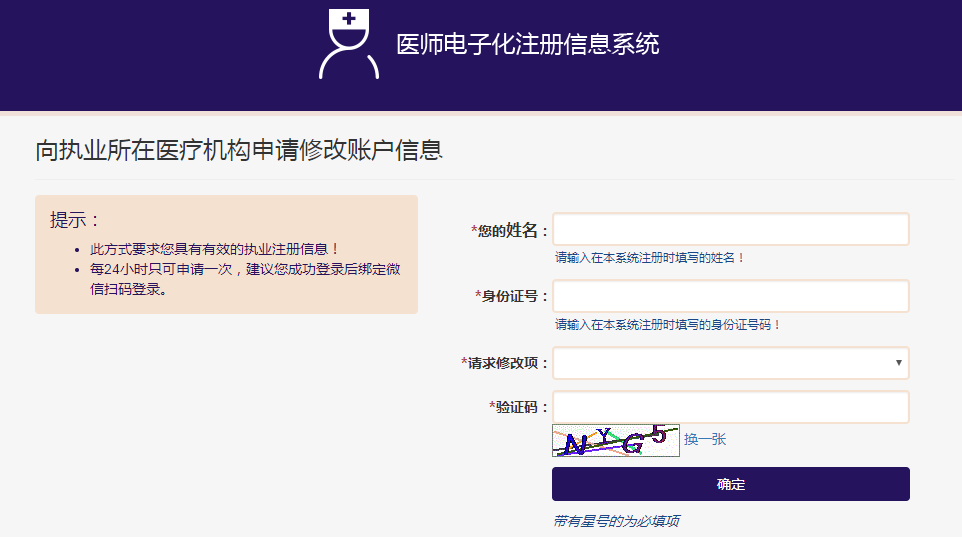
Task: Click the hint text below the name field
Action: [650, 258]
